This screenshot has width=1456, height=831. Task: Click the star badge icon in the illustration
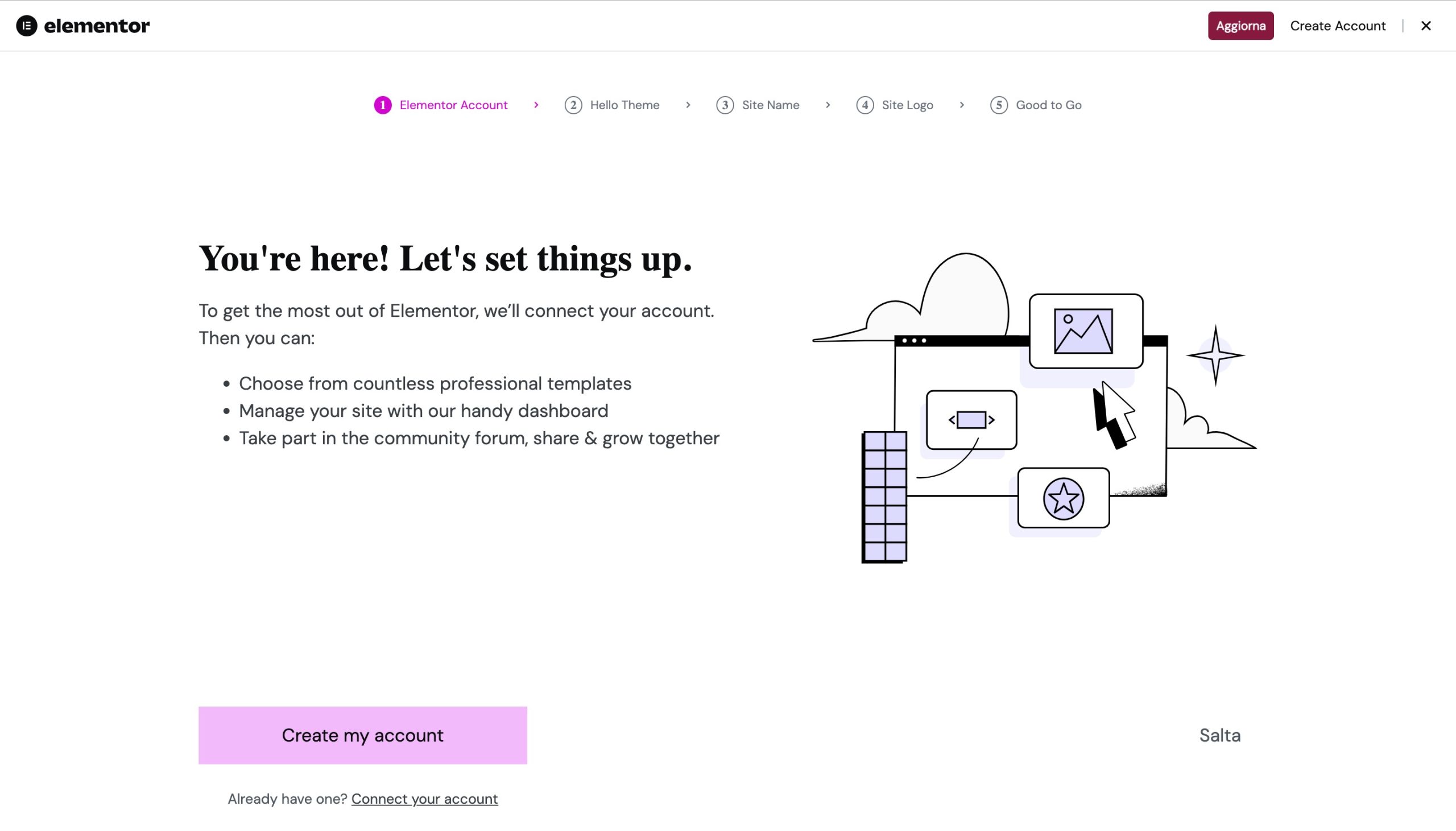click(x=1063, y=499)
